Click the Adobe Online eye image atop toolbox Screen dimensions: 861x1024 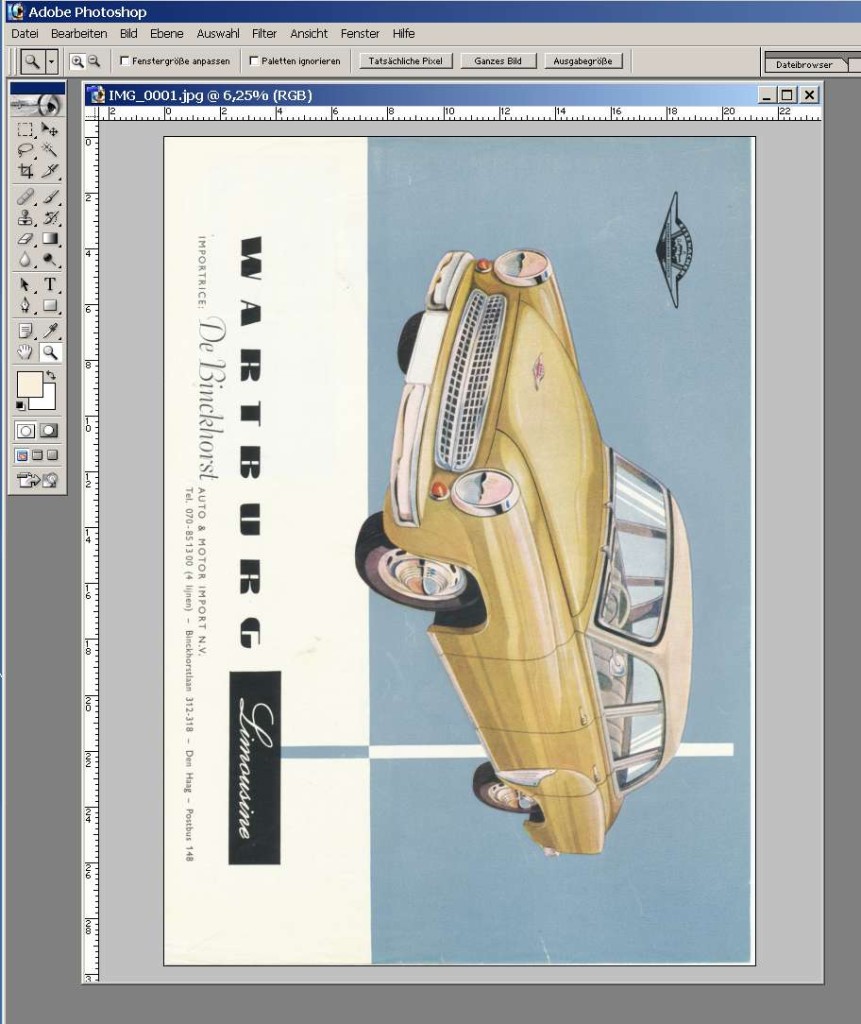click(37, 104)
